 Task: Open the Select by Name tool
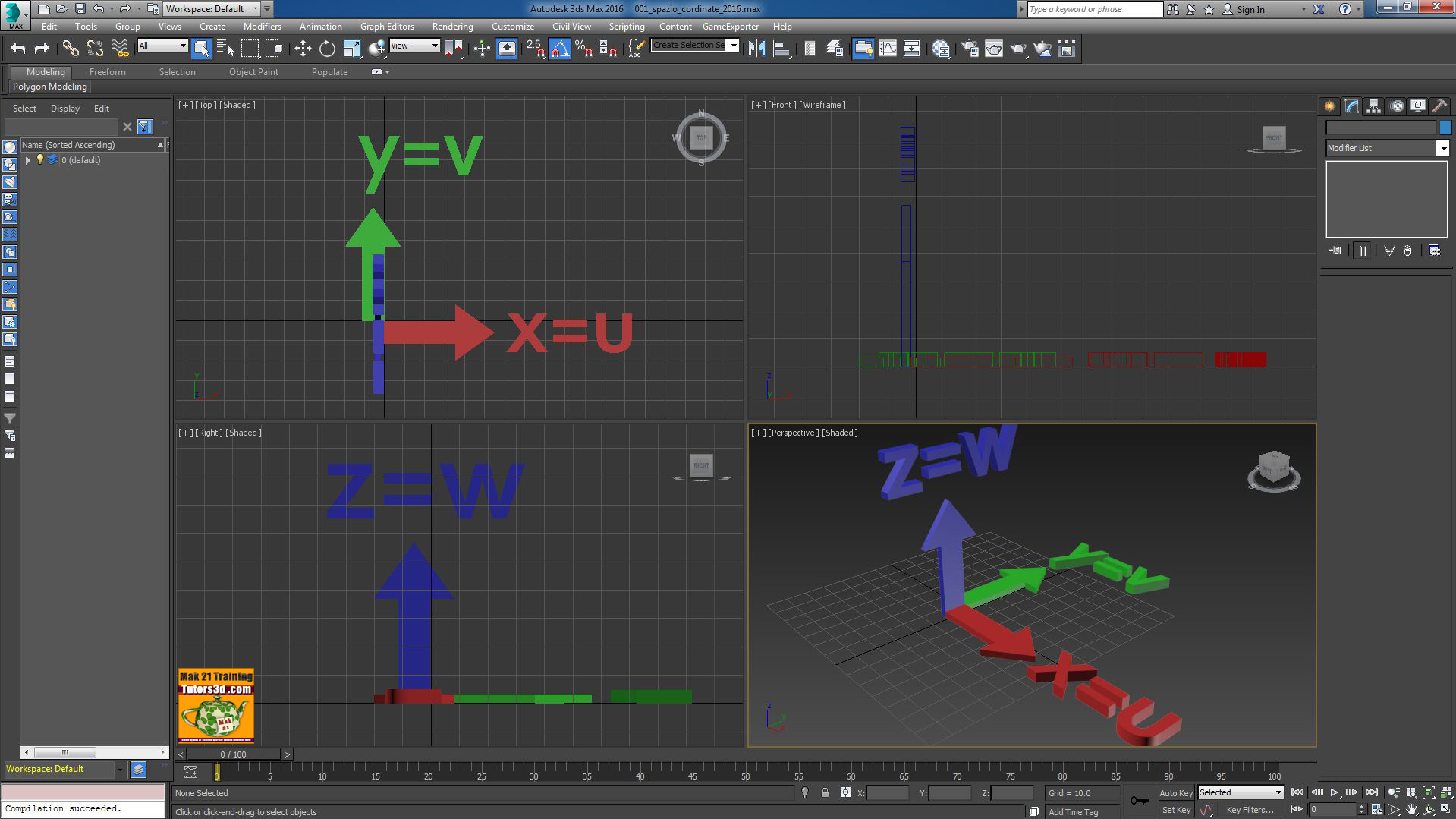pyautogui.click(x=225, y=49)
